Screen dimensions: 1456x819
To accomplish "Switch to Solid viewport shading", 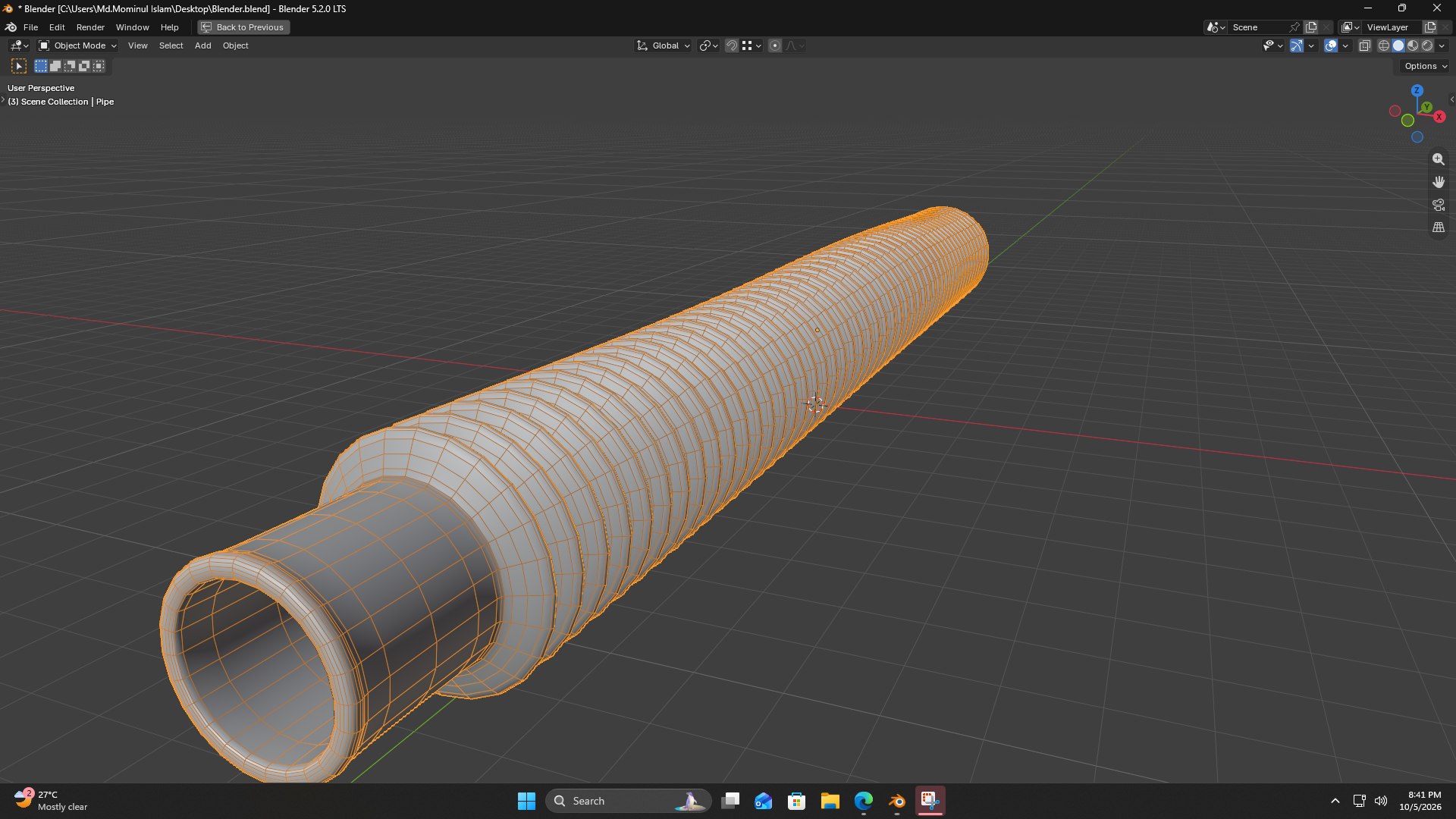I will pyautogui.click(x=1398, y=45).
